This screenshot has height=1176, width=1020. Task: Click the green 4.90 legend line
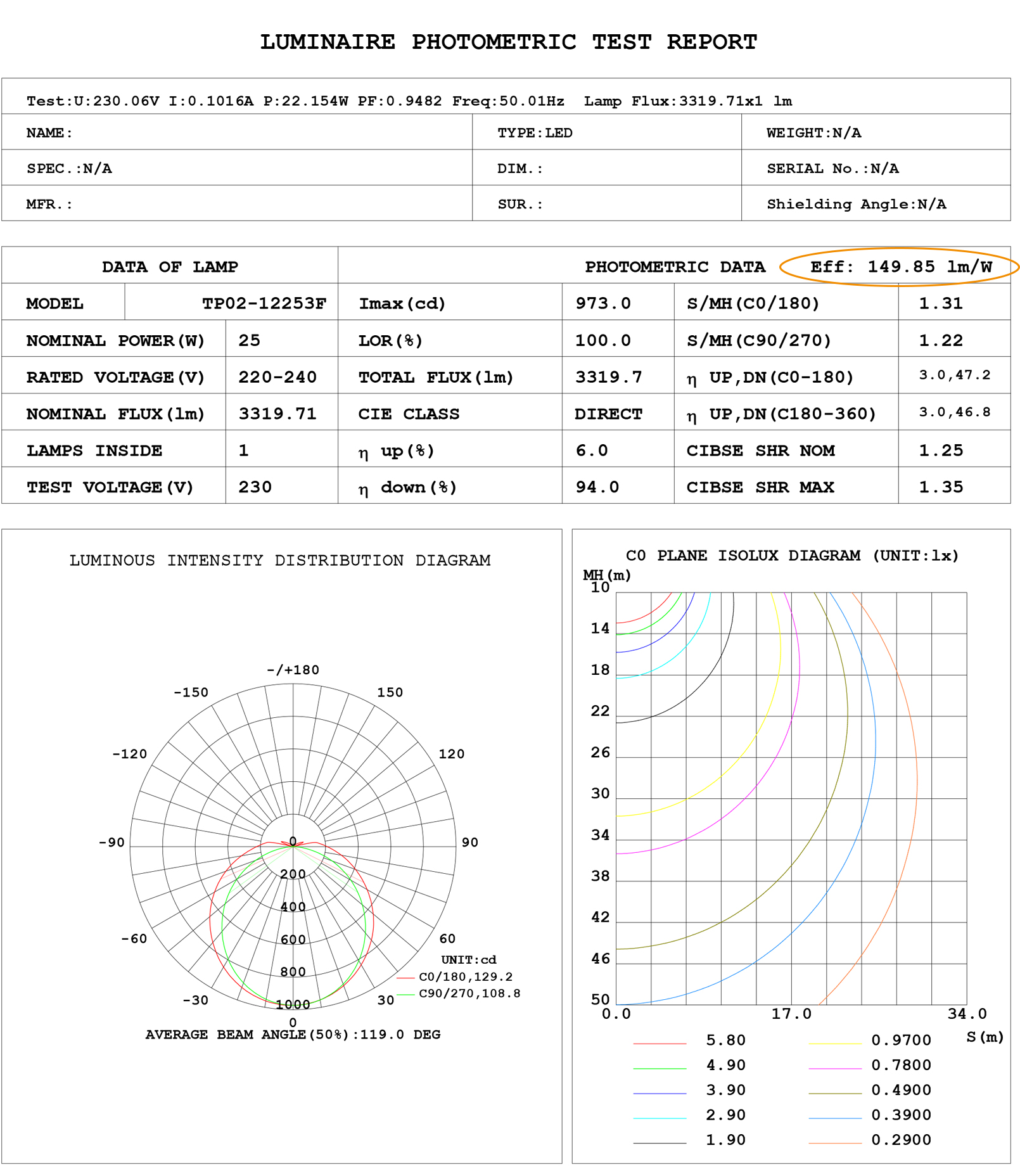click(660, 1068)
